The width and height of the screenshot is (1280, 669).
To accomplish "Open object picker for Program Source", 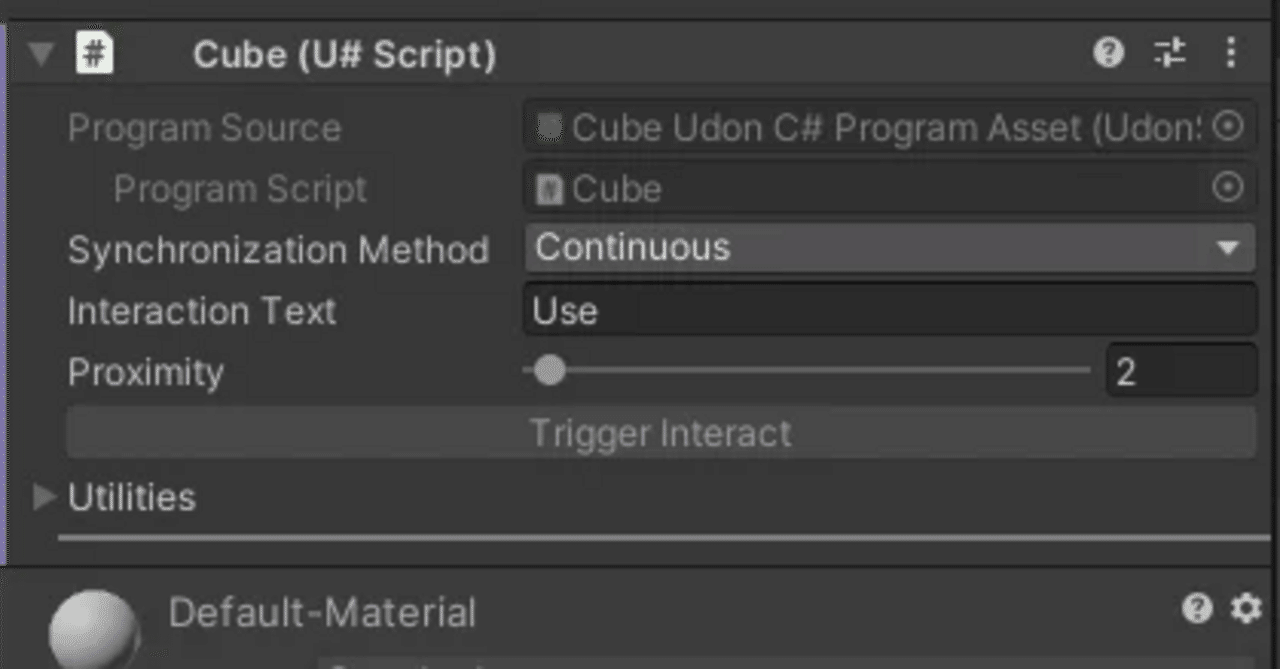I will [x=1228, y=127].
